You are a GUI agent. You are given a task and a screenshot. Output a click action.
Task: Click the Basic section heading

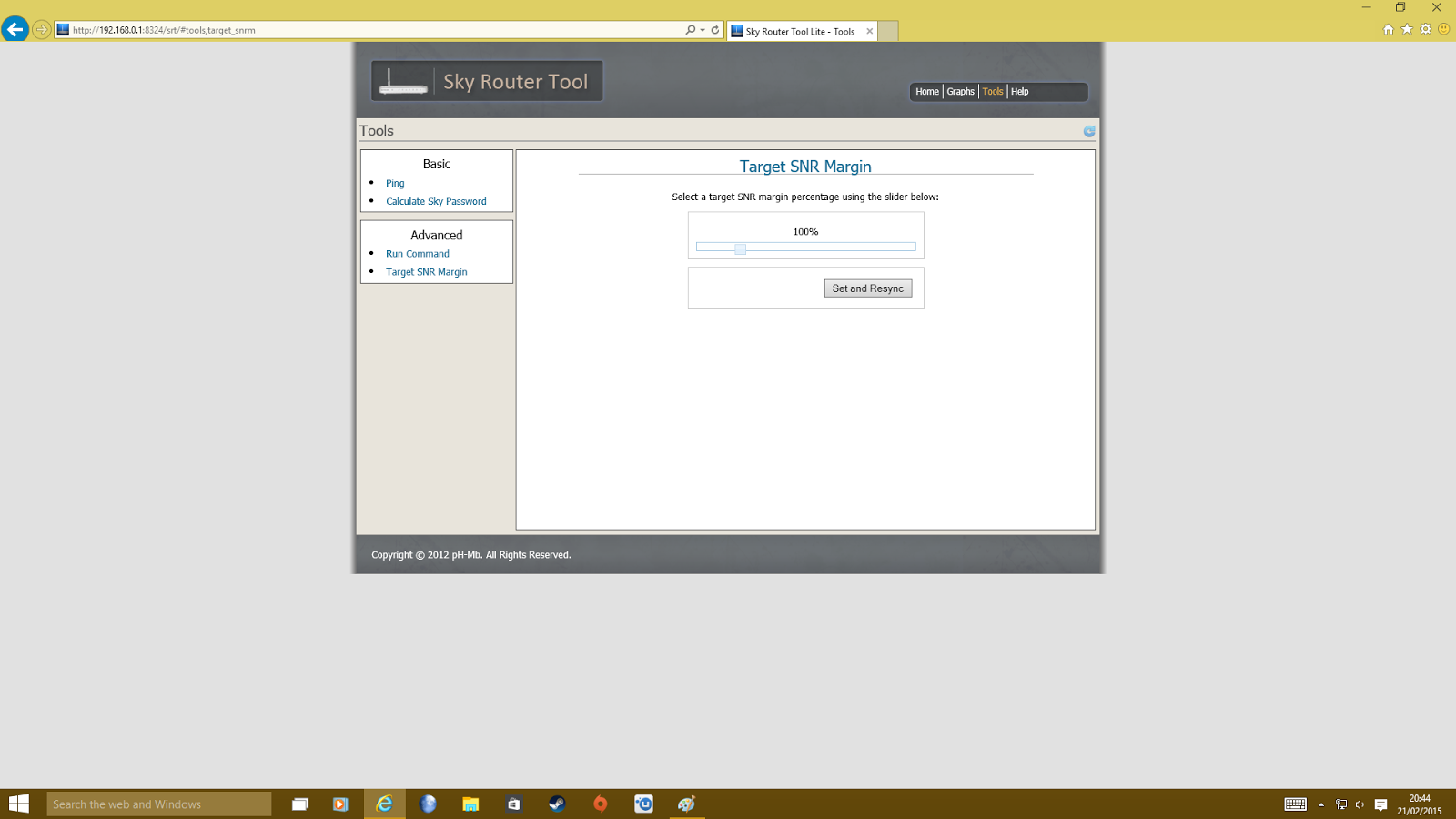tap(437, 164)
